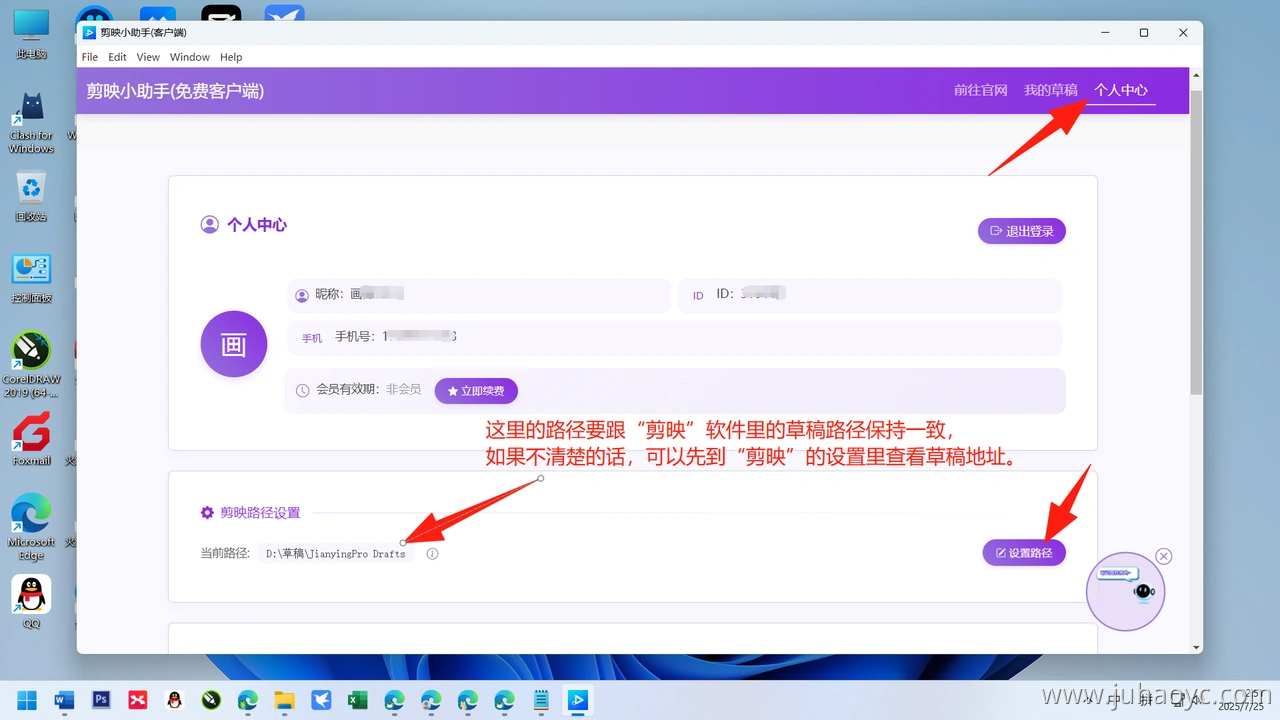
Task: Click the 昵称 profile icon
Action: coord(302,296)
